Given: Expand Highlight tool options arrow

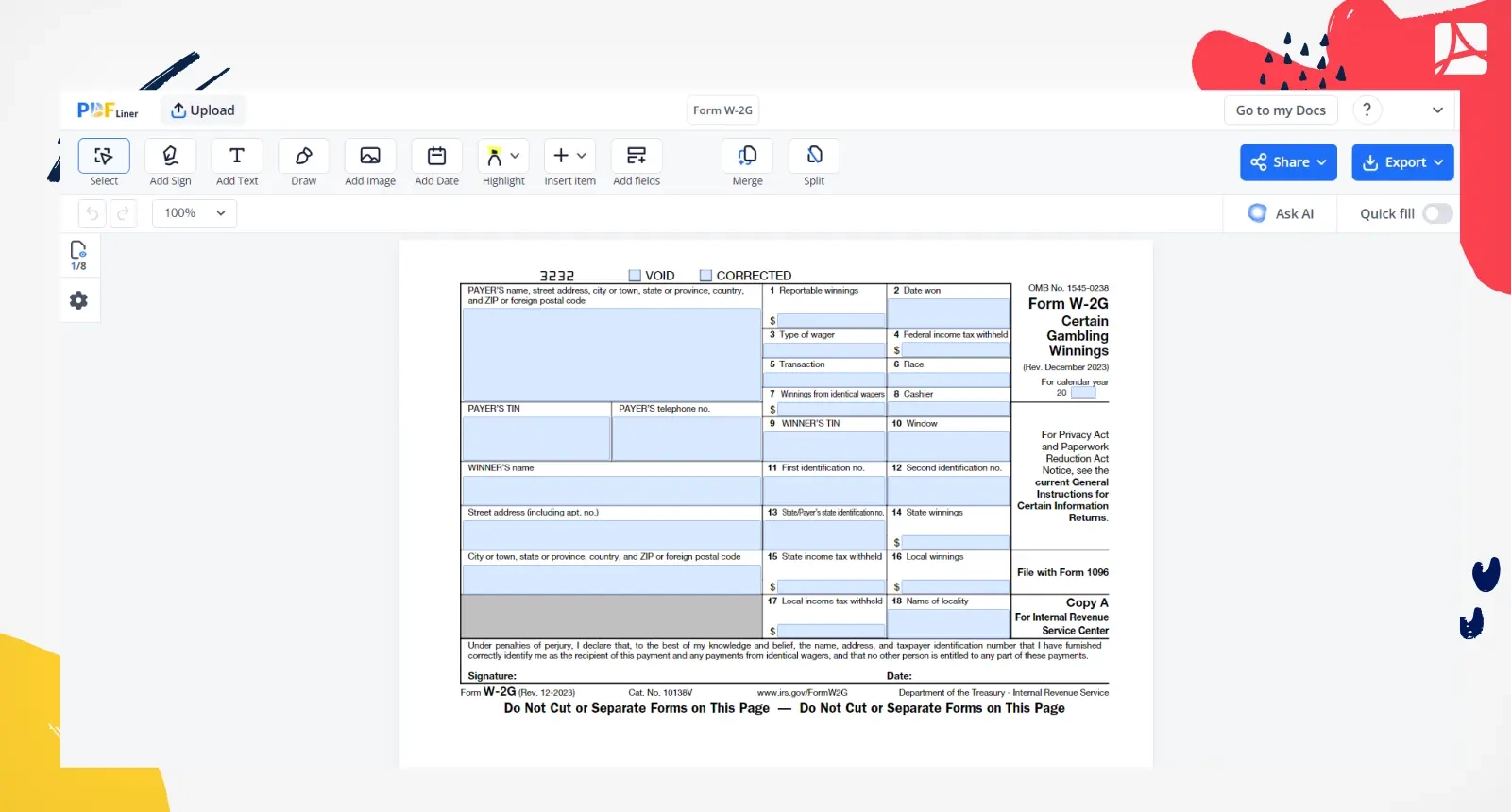Looking at the screenshot, I should tap(516, 156).
